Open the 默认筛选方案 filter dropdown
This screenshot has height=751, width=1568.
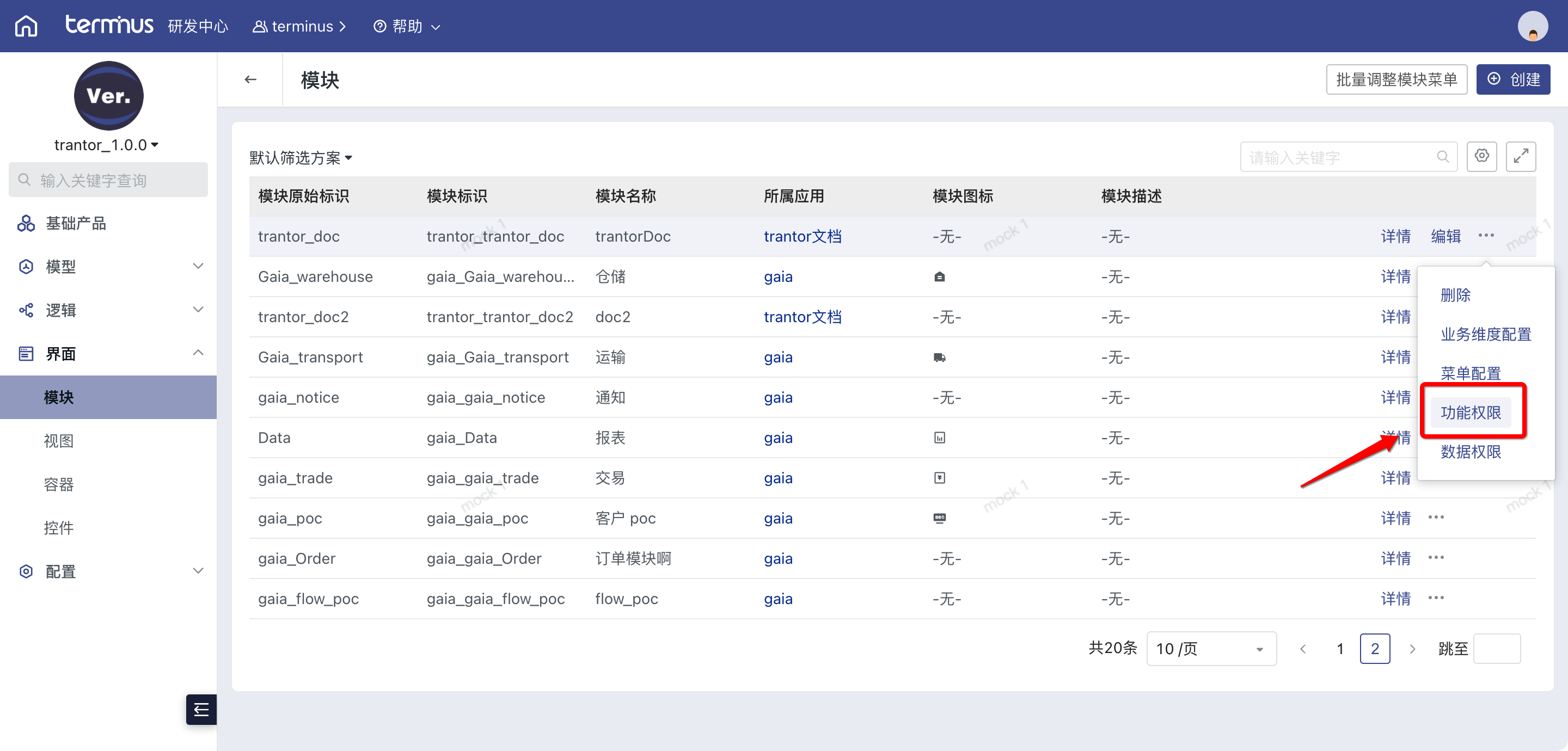(301, 158)
